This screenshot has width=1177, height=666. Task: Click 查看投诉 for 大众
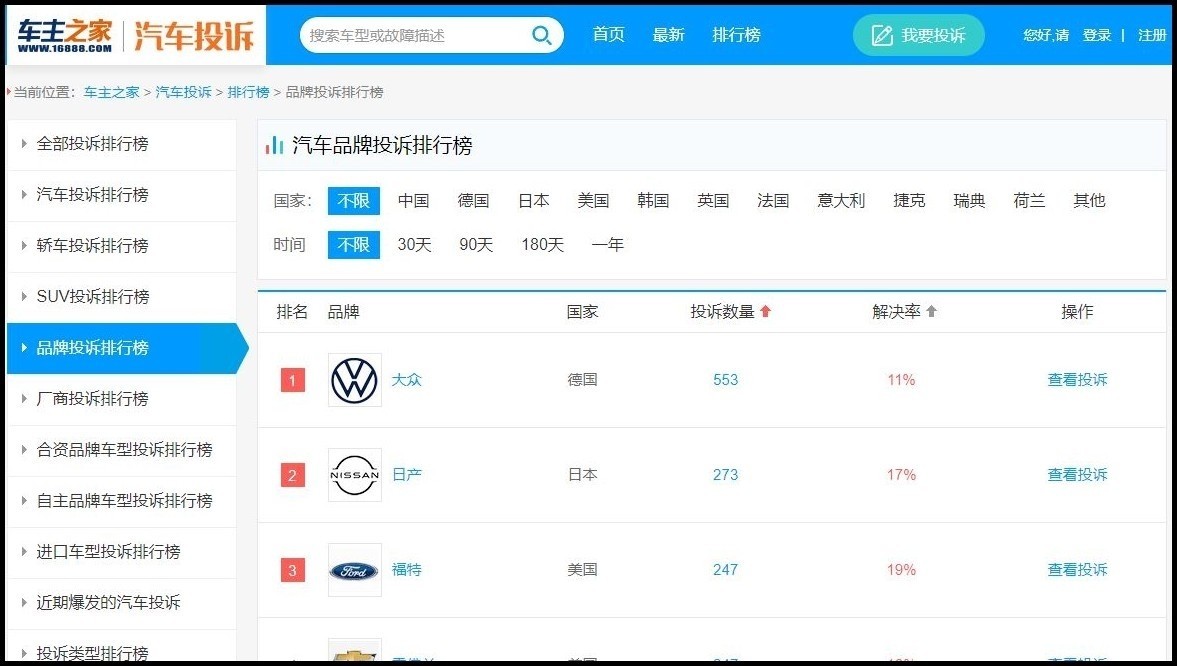point(1077,380)
